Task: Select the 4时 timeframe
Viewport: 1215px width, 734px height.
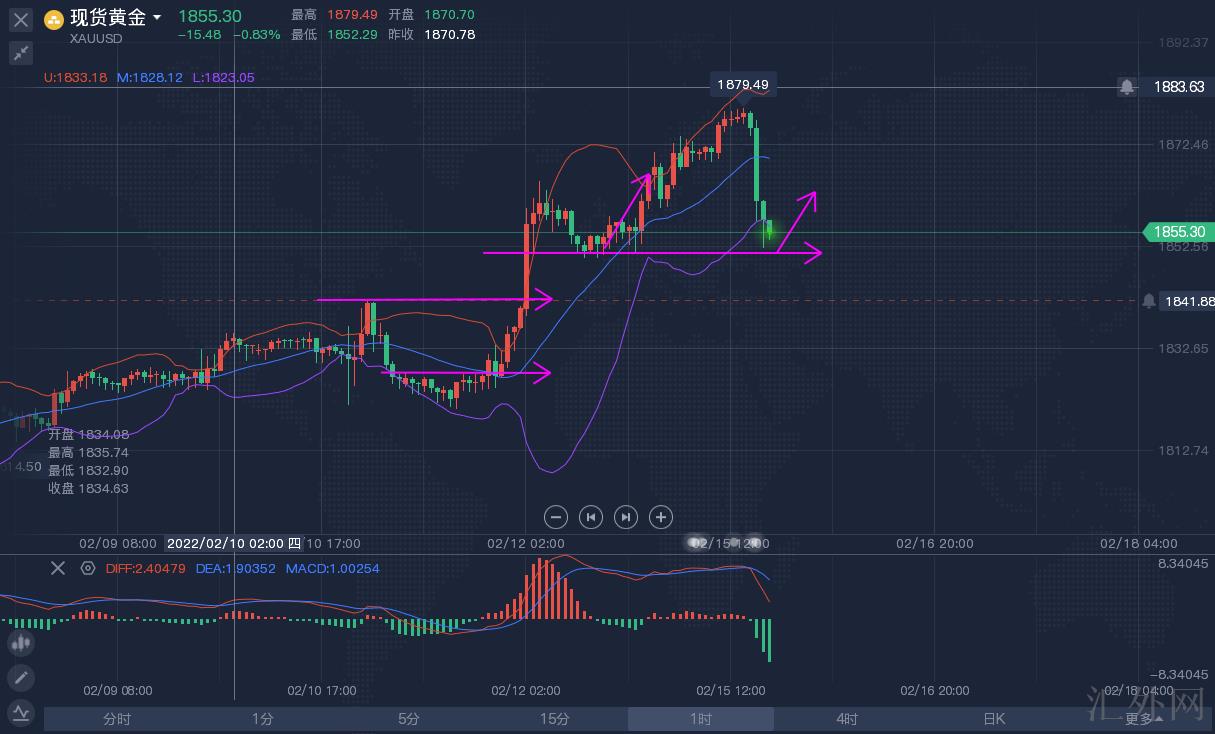Action: 846,719
